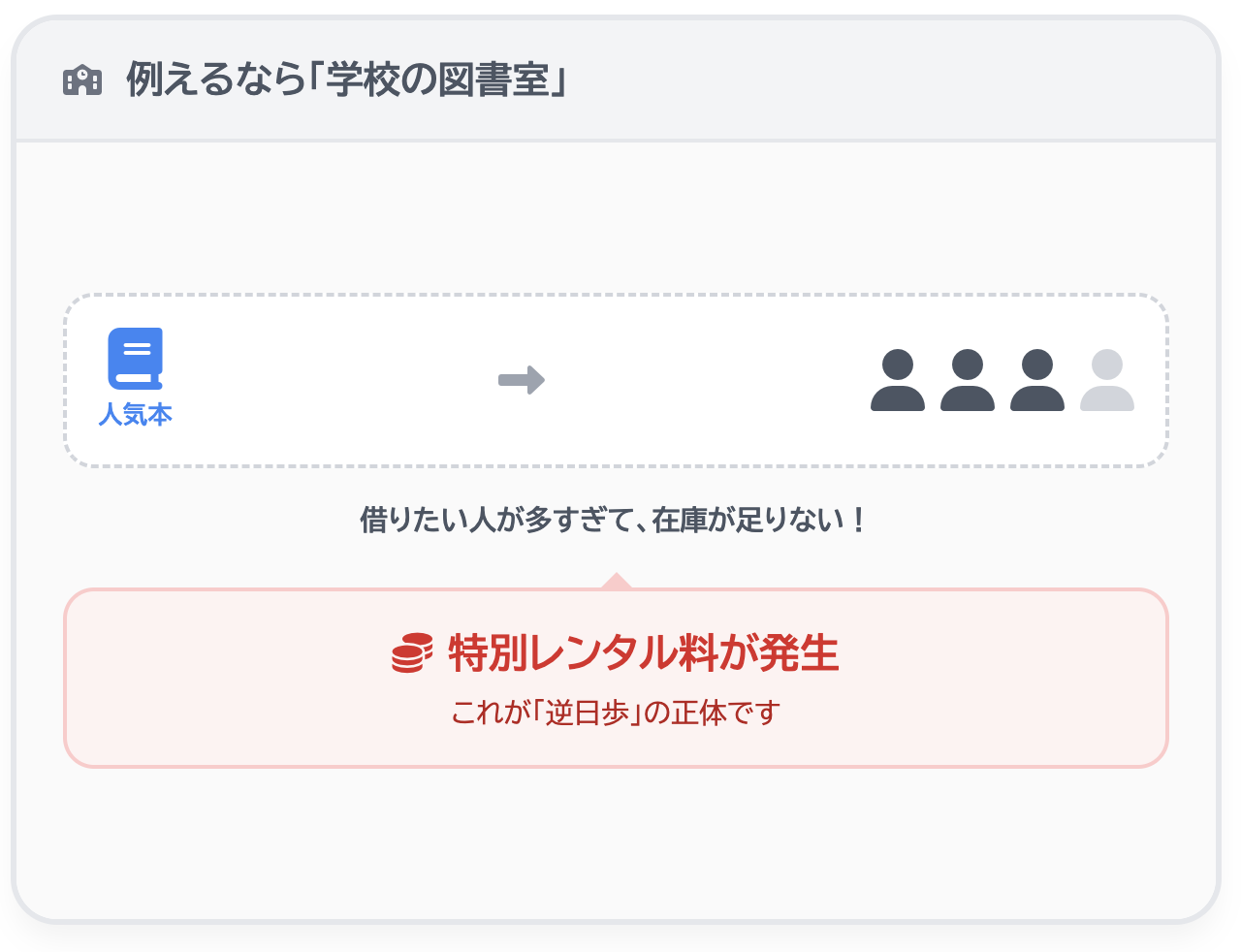This screenshot has height=952, width=1241.
Task: Click the 人気本 label under the book
Action: (x=136, y=415)
